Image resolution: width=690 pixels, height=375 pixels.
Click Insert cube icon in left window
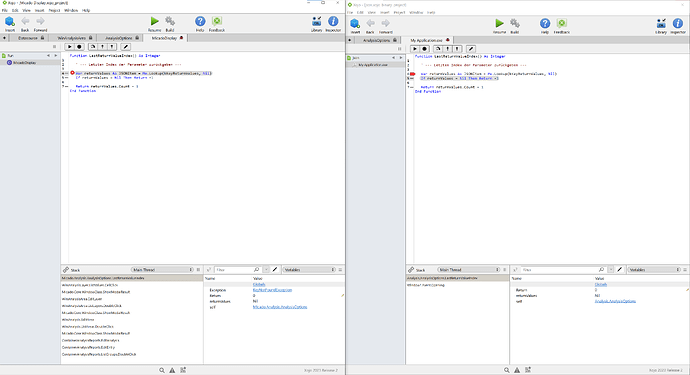tap(10, 21)
